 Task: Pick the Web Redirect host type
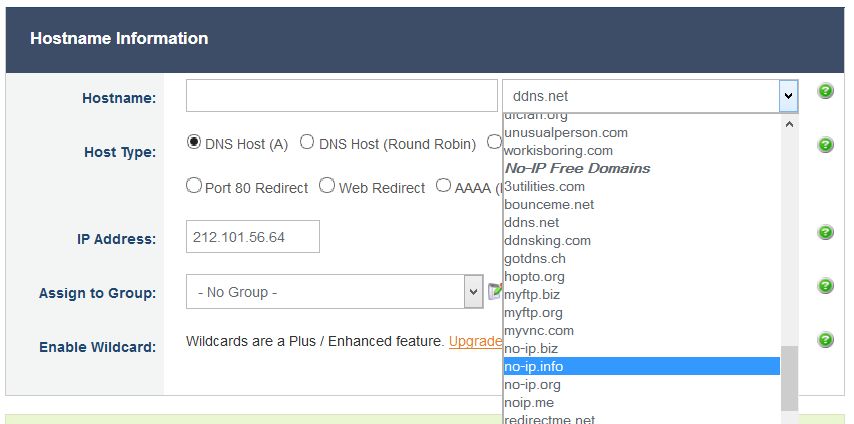327,186
